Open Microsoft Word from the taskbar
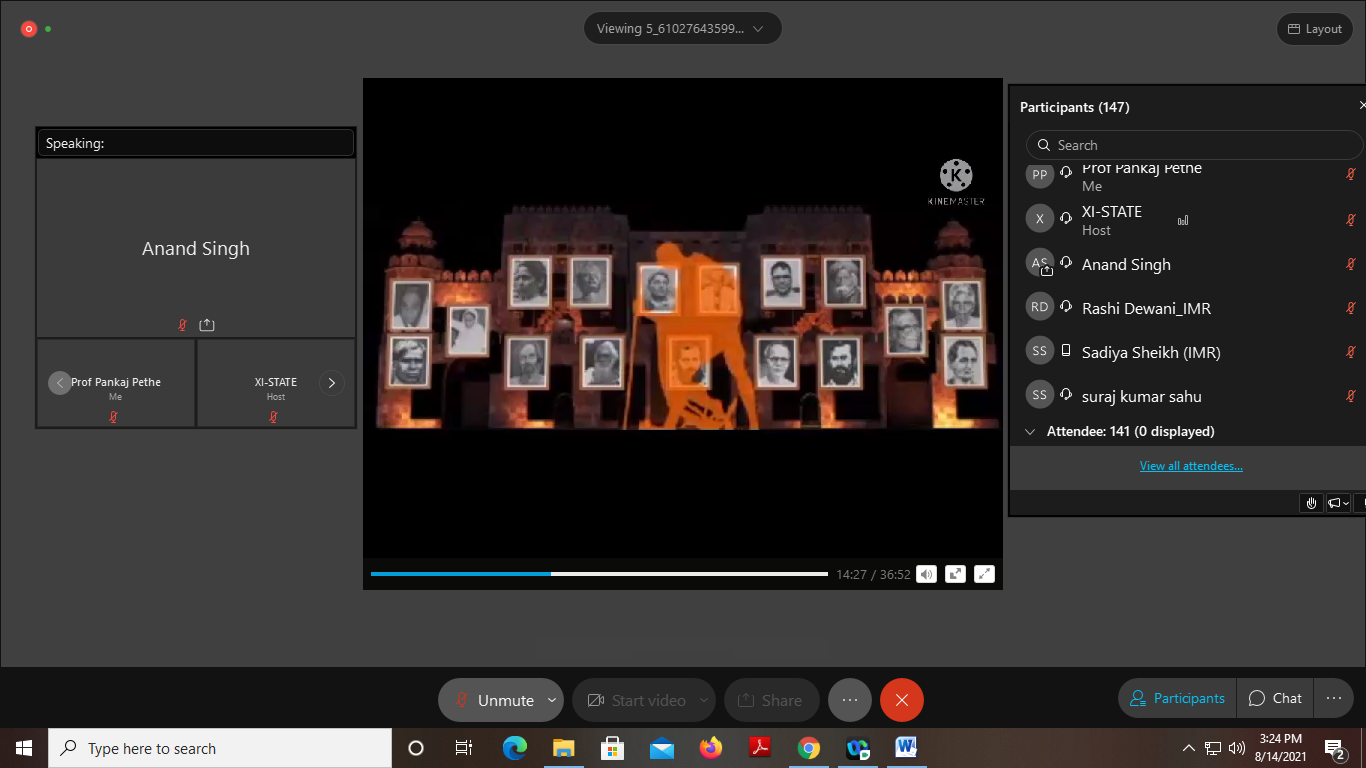The height and width of the screenshot is (768, 1366). coord(907,748)
